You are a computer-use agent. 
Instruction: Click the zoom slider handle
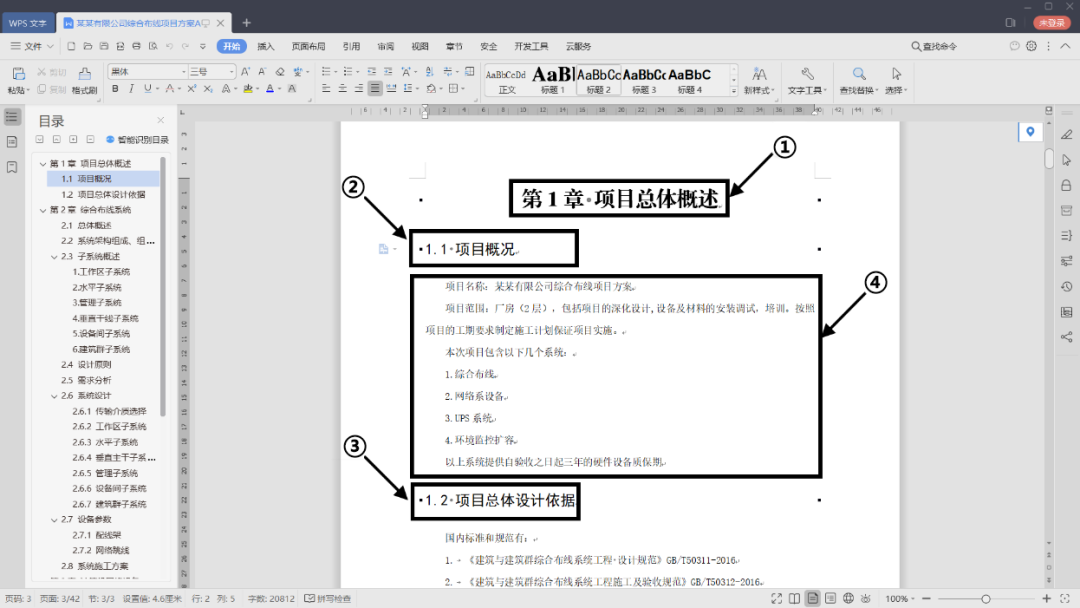986,598
